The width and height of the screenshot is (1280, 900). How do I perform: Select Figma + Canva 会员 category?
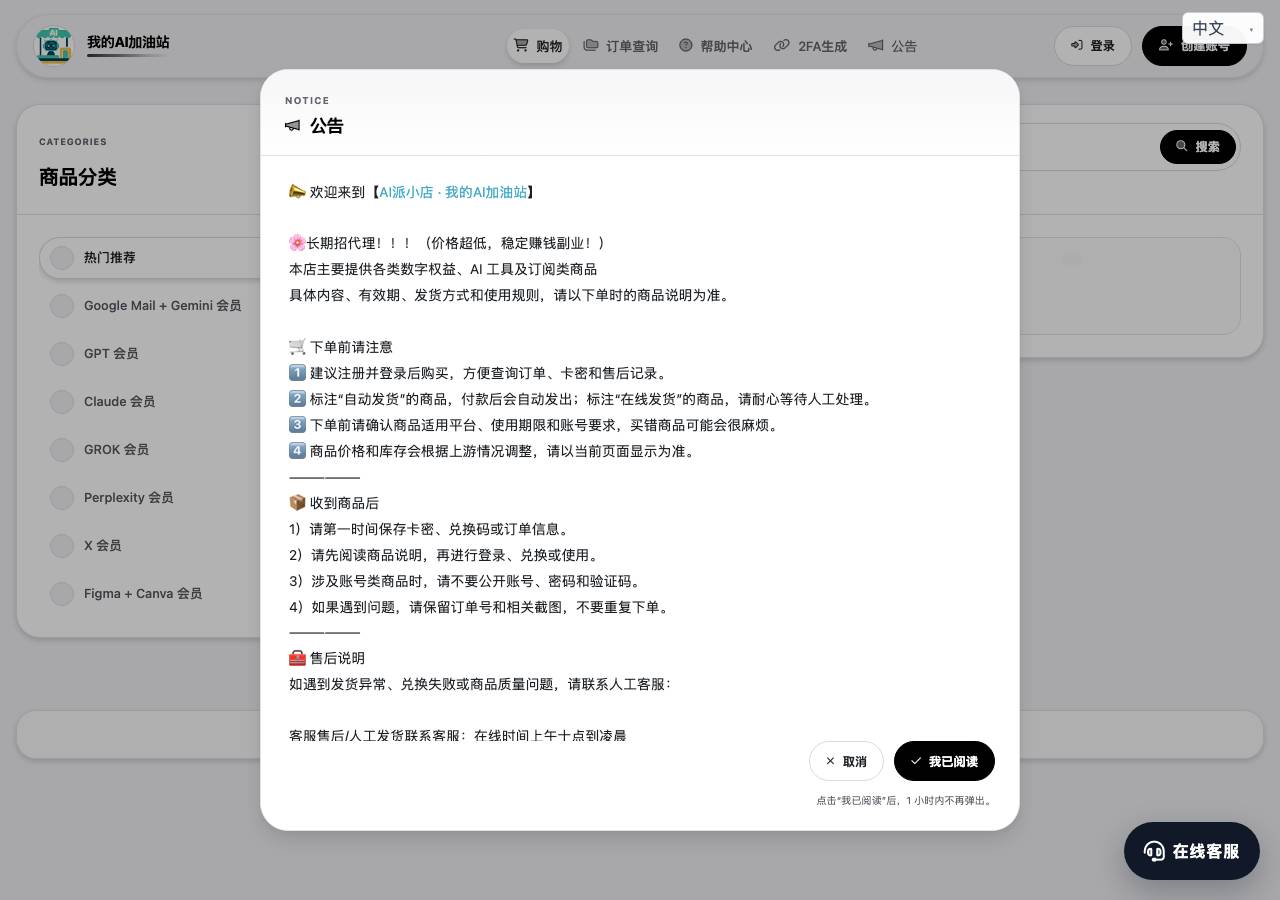click(150, 593)
